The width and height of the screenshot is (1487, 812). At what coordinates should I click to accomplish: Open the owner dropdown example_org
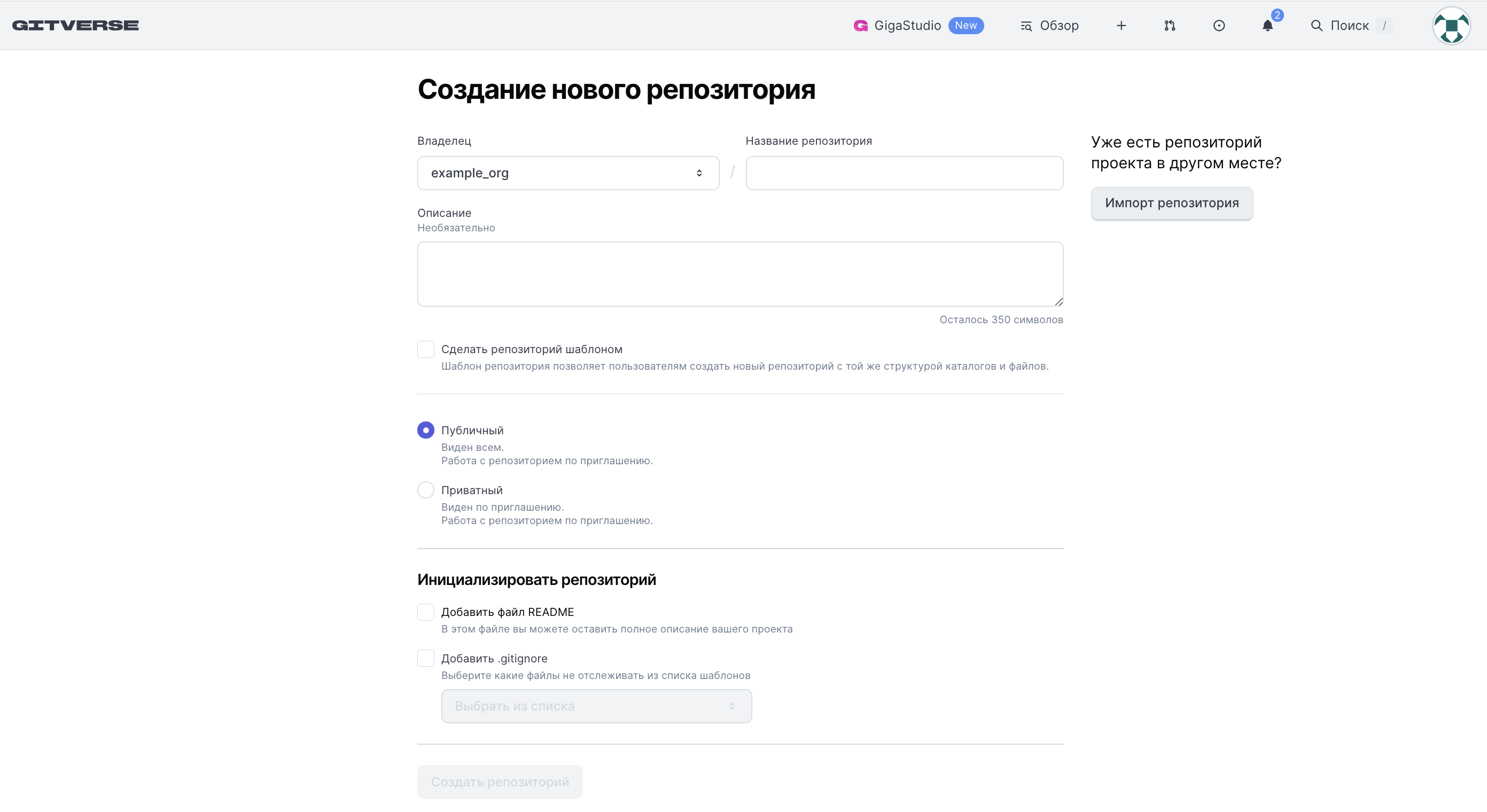tap(568, 173)
